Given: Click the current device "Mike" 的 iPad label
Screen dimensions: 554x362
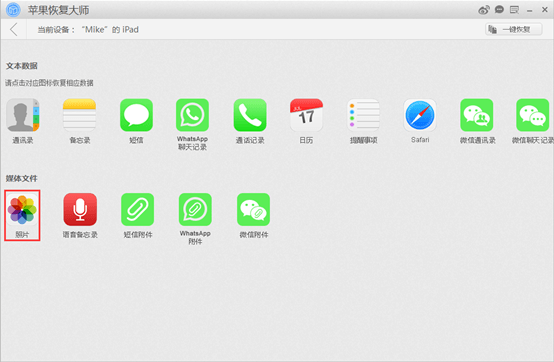Looking at the screenshot, I should point(88,30).
